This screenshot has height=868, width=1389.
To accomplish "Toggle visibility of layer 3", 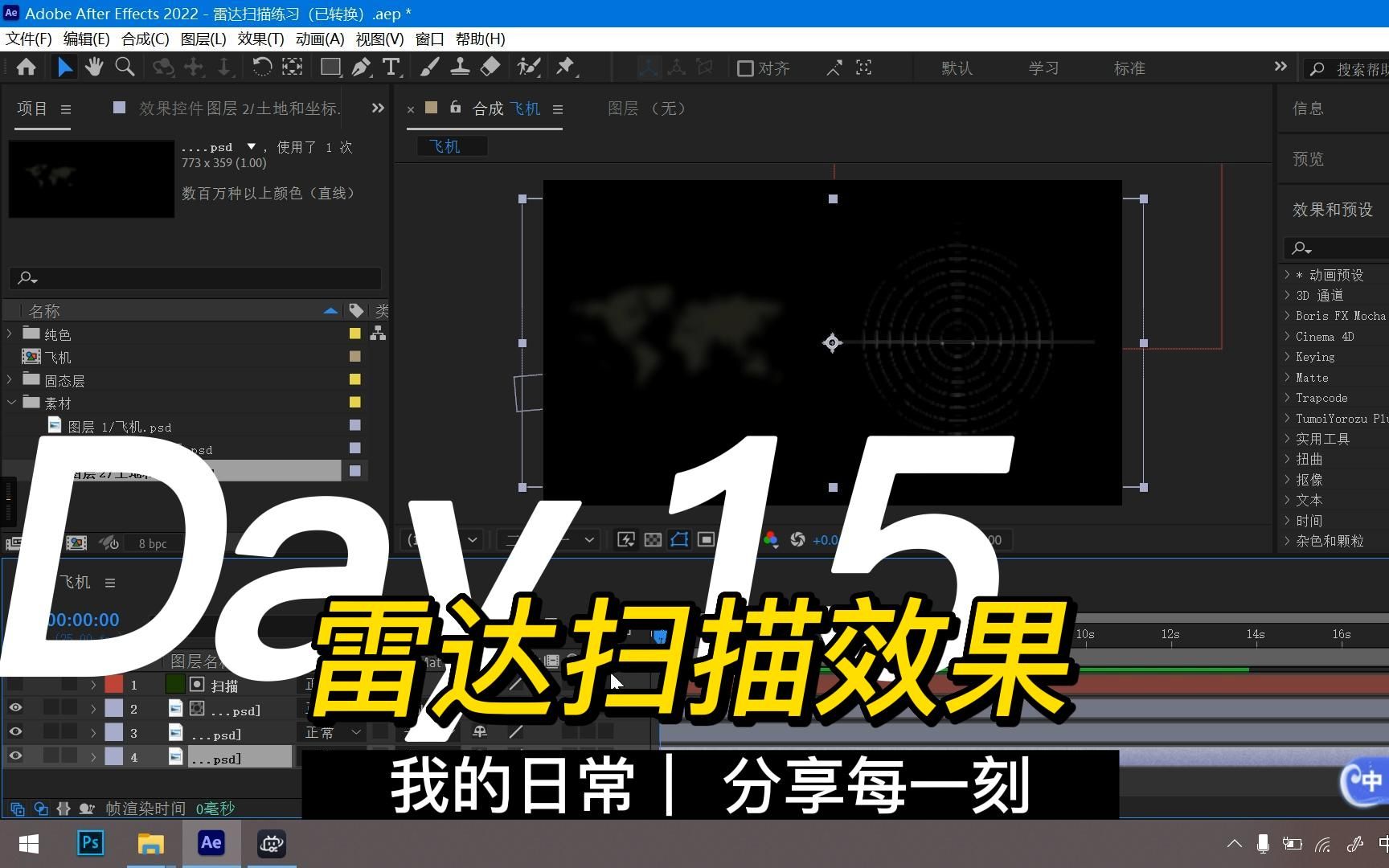I will (x=15, y=732).
